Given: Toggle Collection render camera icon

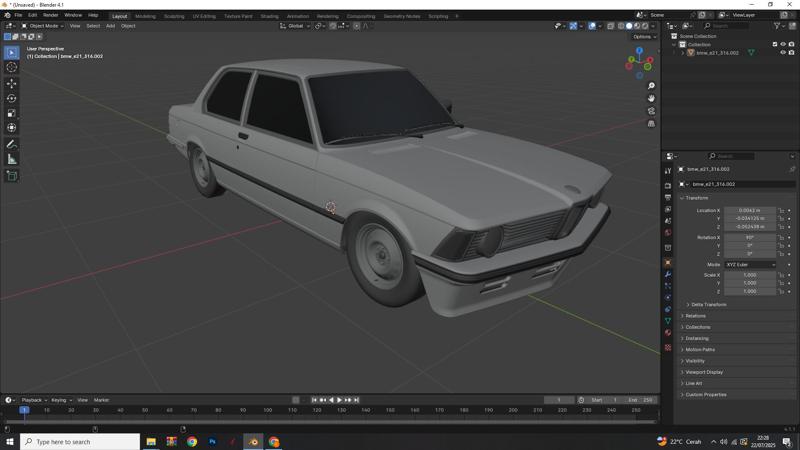Looking at the screenshot, I should (791, 44).
